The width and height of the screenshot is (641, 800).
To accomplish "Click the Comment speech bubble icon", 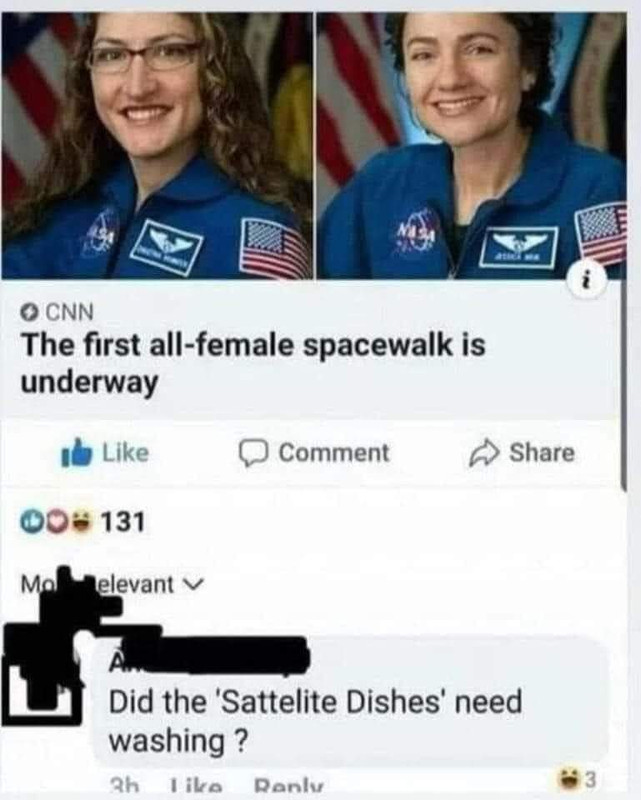I will pos(254,454).
